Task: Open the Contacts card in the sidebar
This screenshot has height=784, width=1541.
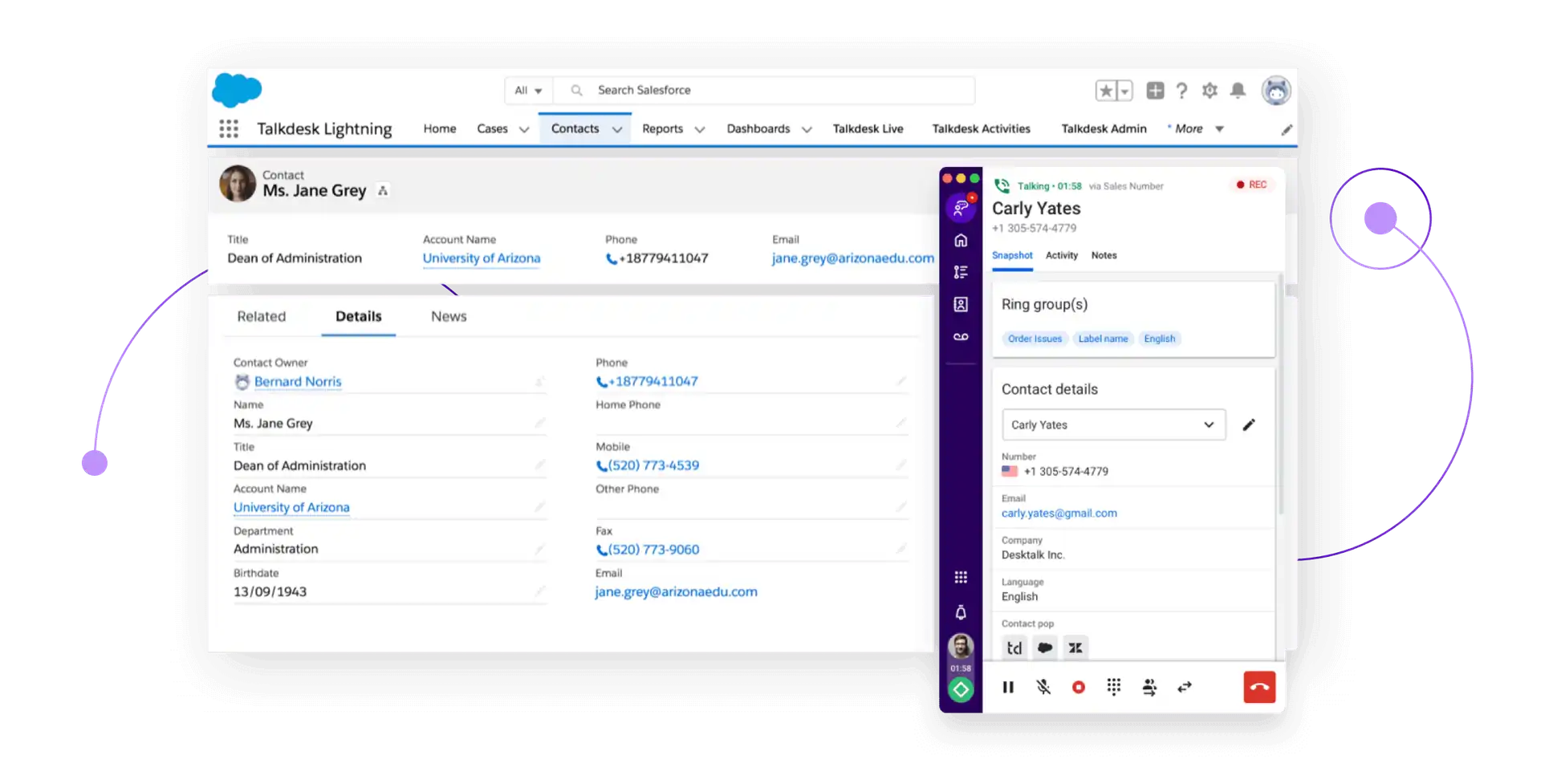Action: [x=960, y=304]
